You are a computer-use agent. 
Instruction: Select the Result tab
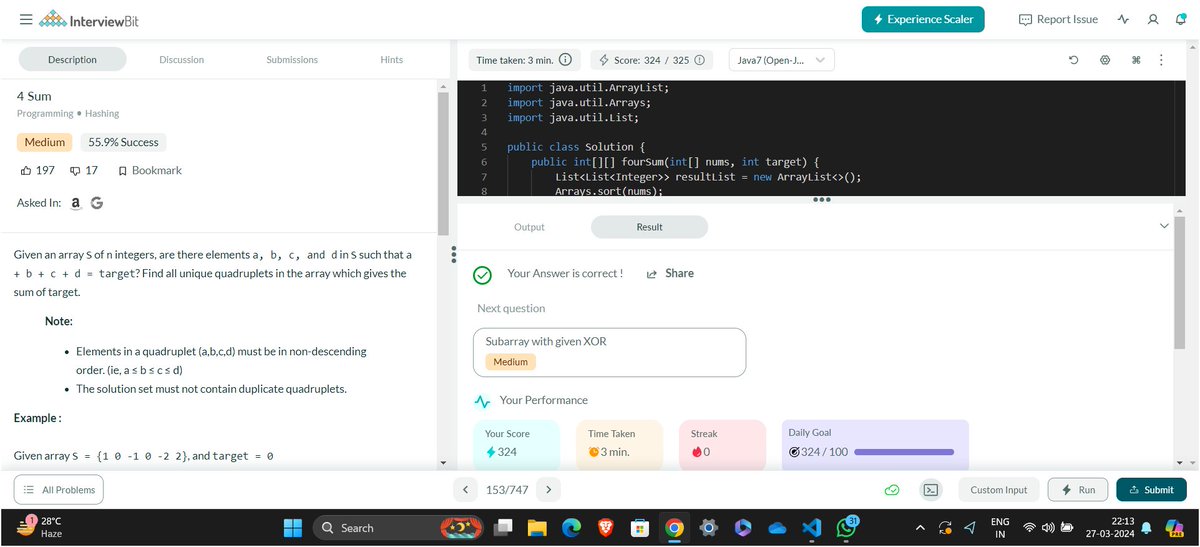(x=649, y=227)
